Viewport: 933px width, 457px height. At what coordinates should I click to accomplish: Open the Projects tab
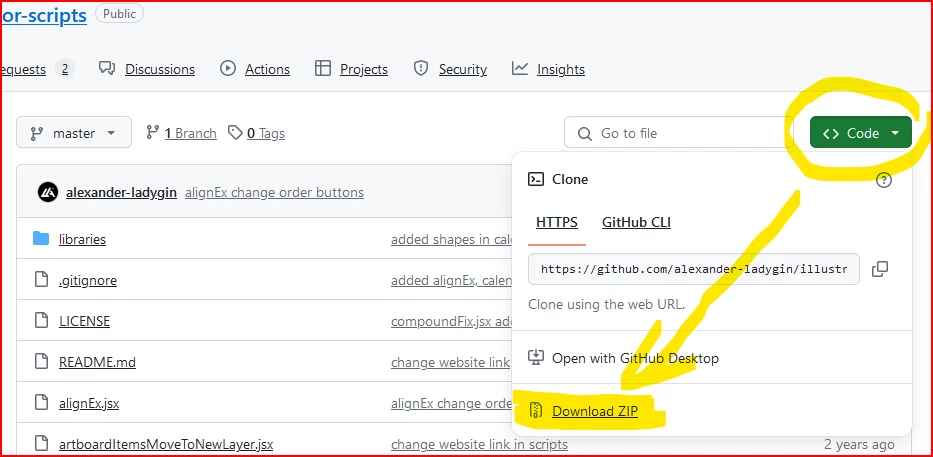[364, 70]
